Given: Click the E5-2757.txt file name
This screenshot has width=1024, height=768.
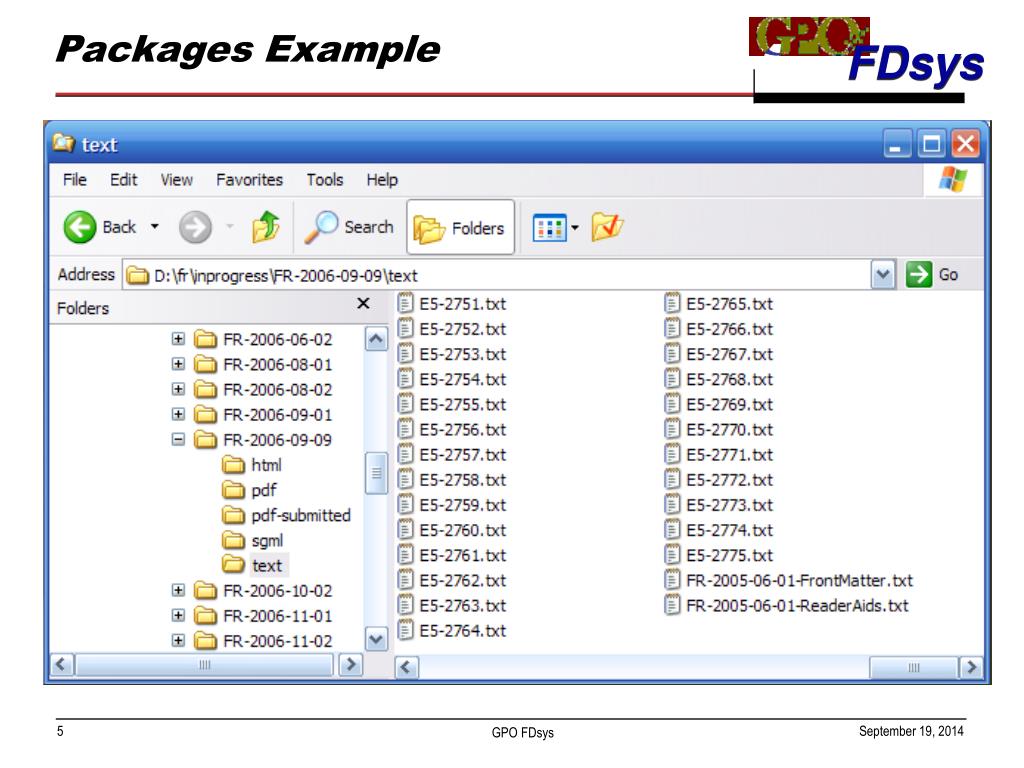Looking at the screenshot, I should tap(463, 455).
